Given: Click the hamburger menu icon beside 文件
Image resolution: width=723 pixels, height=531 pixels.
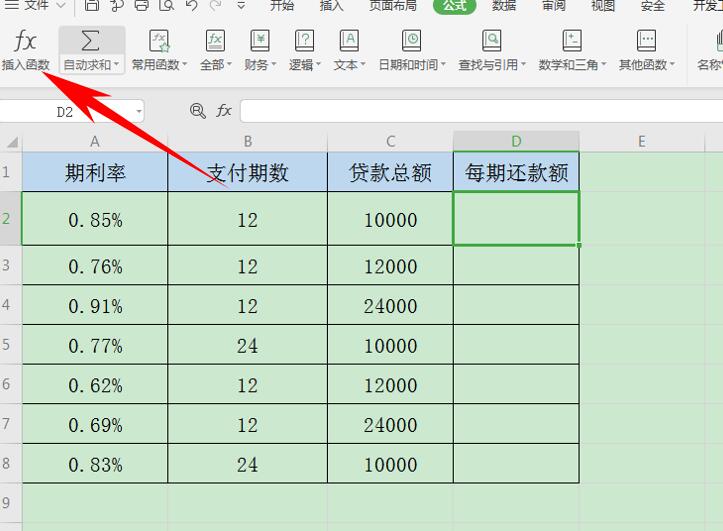Looking at the screenshot, I should click(x=11, y=5).
